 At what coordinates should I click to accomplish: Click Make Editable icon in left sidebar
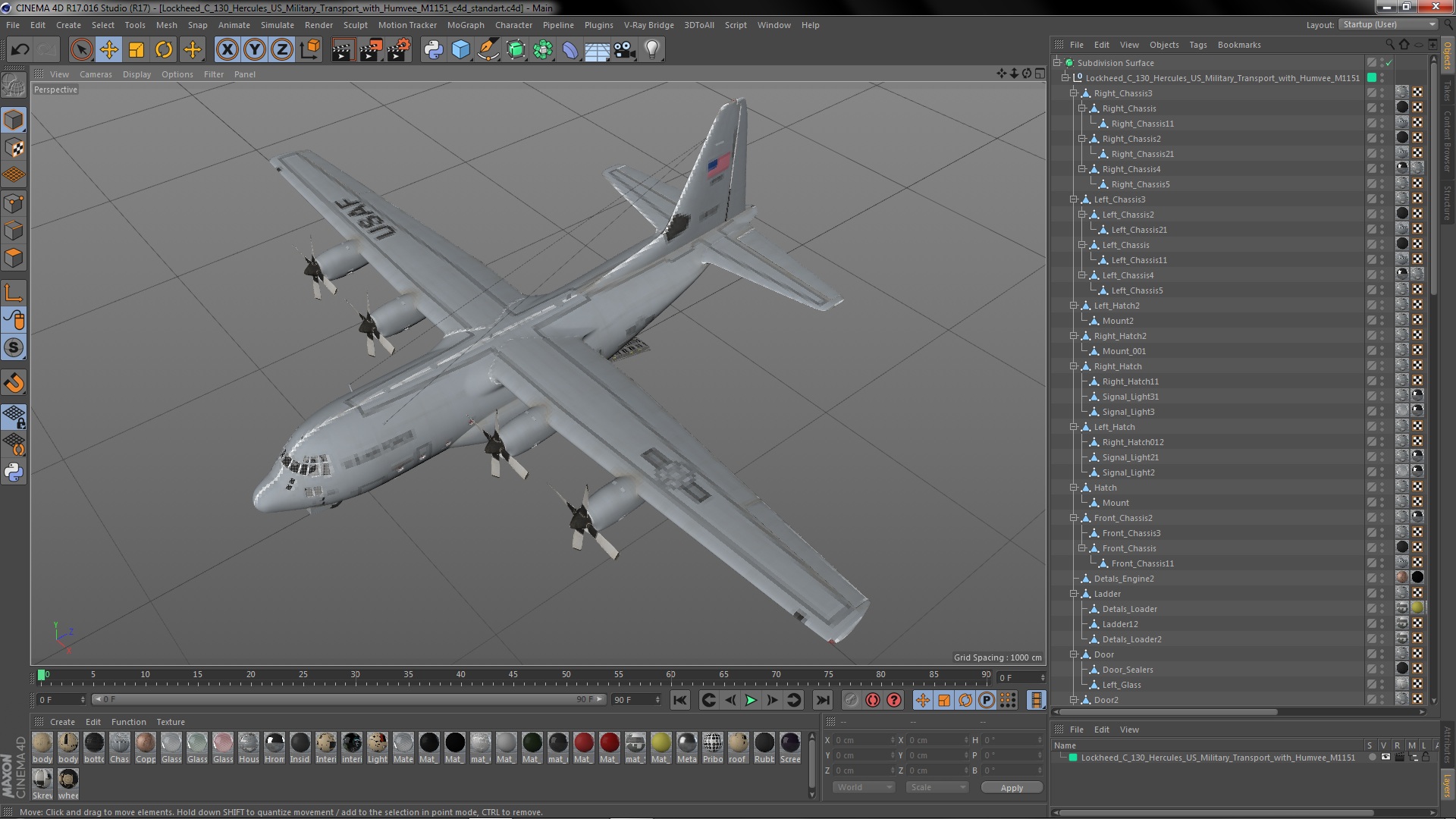coord(14,85)
